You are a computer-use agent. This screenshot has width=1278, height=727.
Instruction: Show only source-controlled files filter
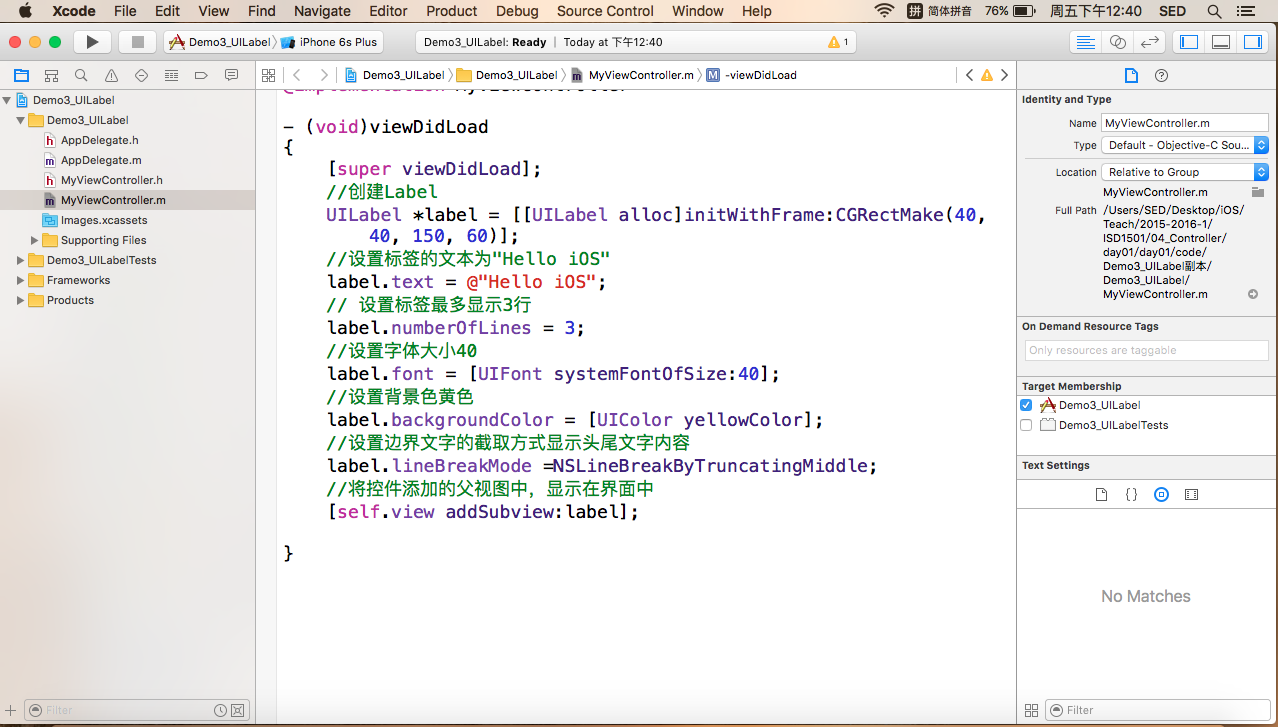click(x=237, y=710)
